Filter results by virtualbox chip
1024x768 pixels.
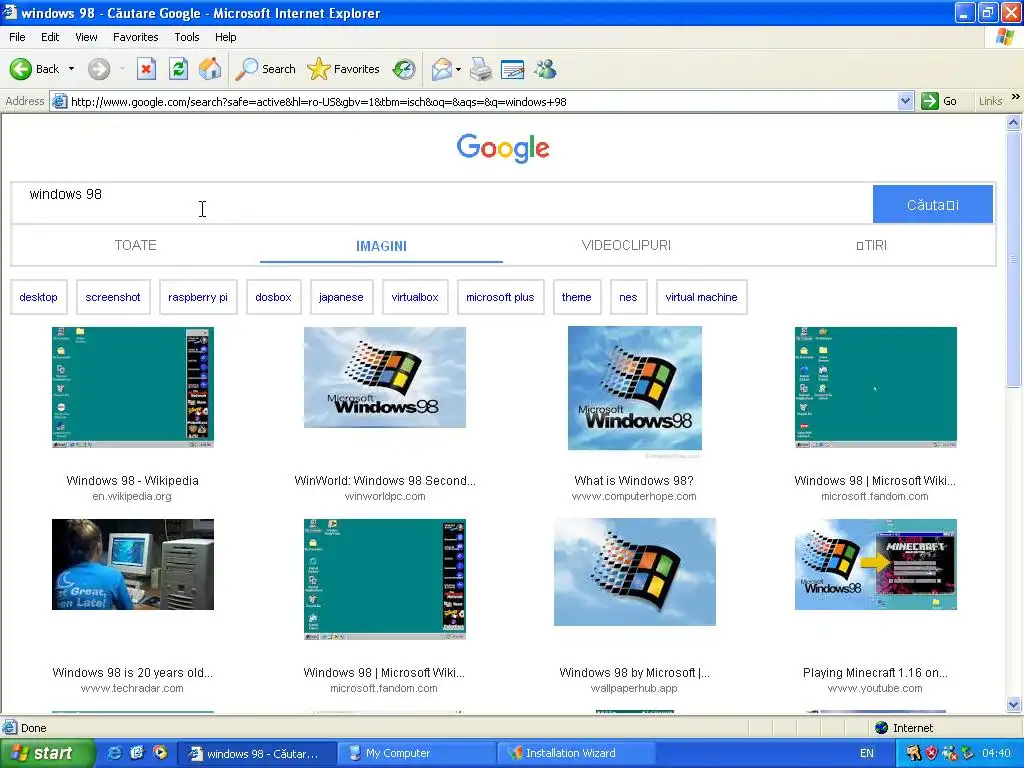point(415,297)
